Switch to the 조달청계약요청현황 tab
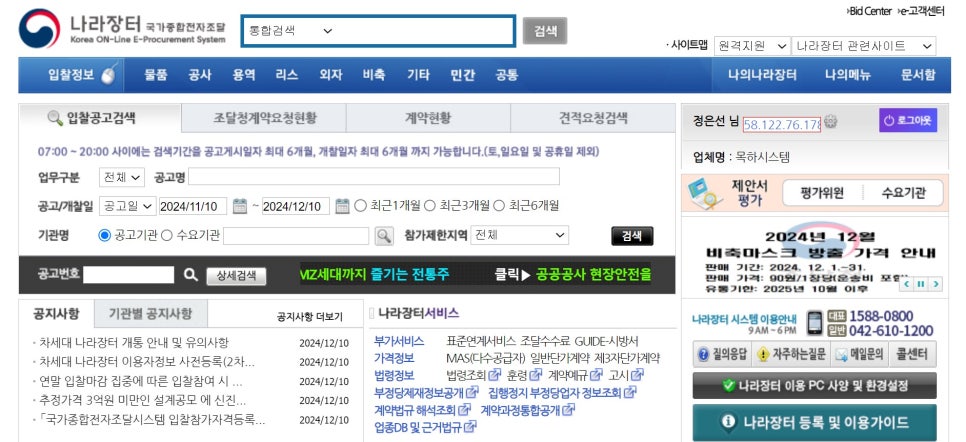The width and height of the screenshot is (966, 442). point(264,118)
